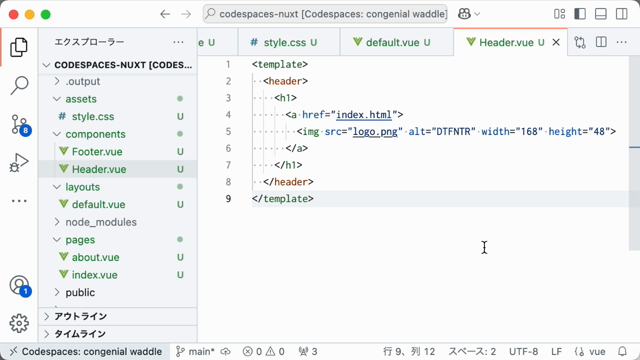
Task: Open changes compare icon in editor toolbar
Action: tap(580, 42)
